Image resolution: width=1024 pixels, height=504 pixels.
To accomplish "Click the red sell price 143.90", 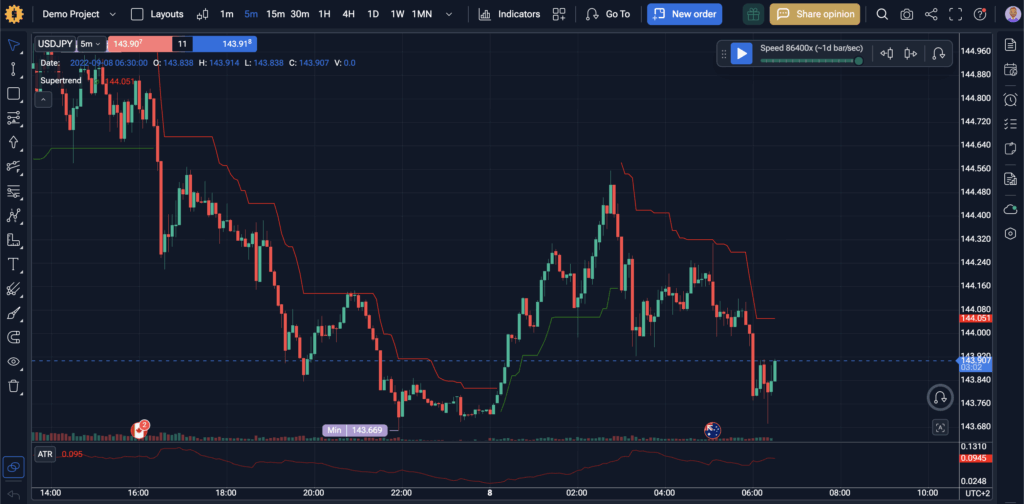I will 140,44.
